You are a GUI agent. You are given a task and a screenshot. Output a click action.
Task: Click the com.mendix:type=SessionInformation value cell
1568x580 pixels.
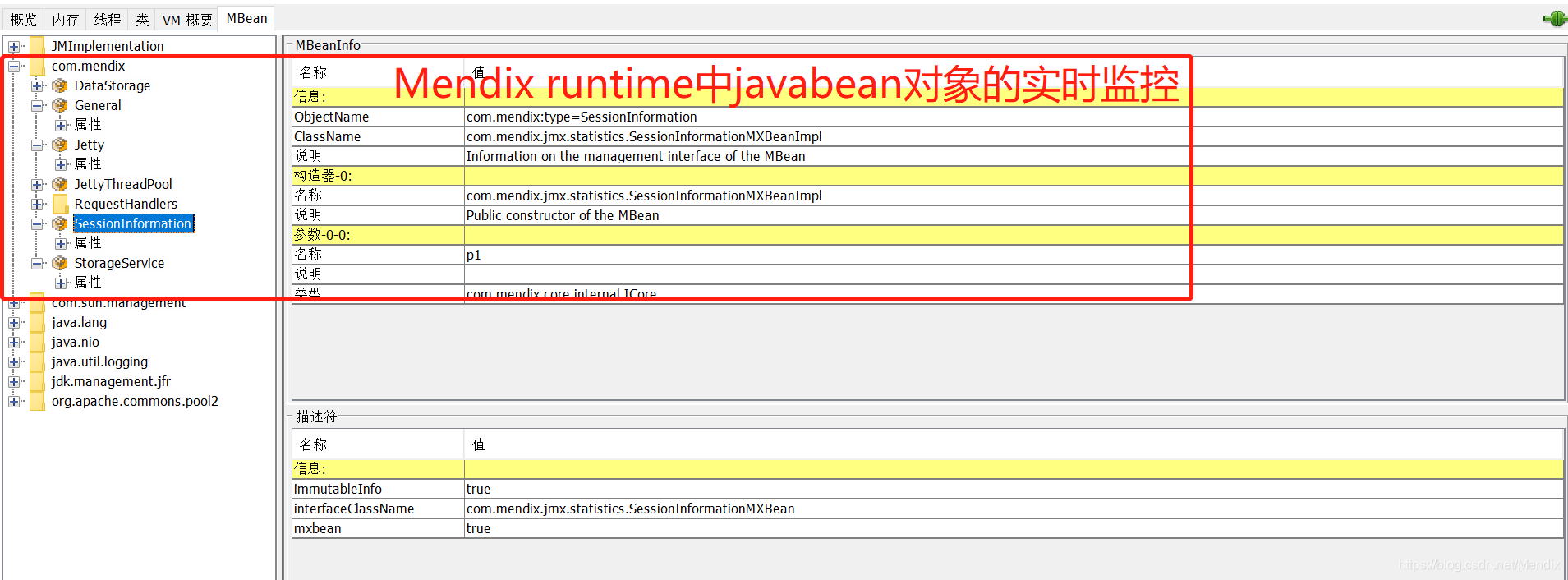pos(1014,117)
